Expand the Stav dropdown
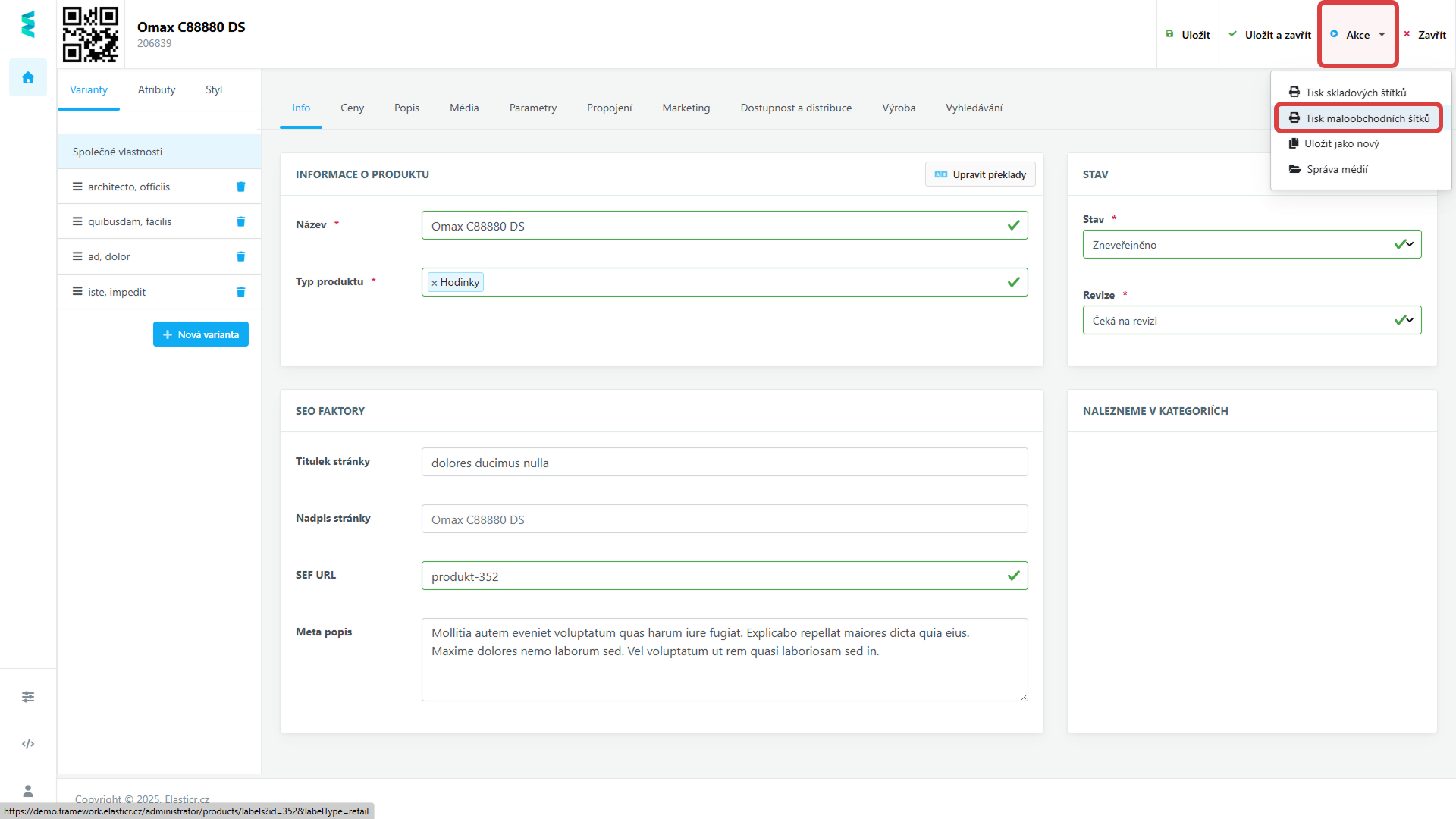Screen dimensions: 1456x819 [x=1251, y=244]
